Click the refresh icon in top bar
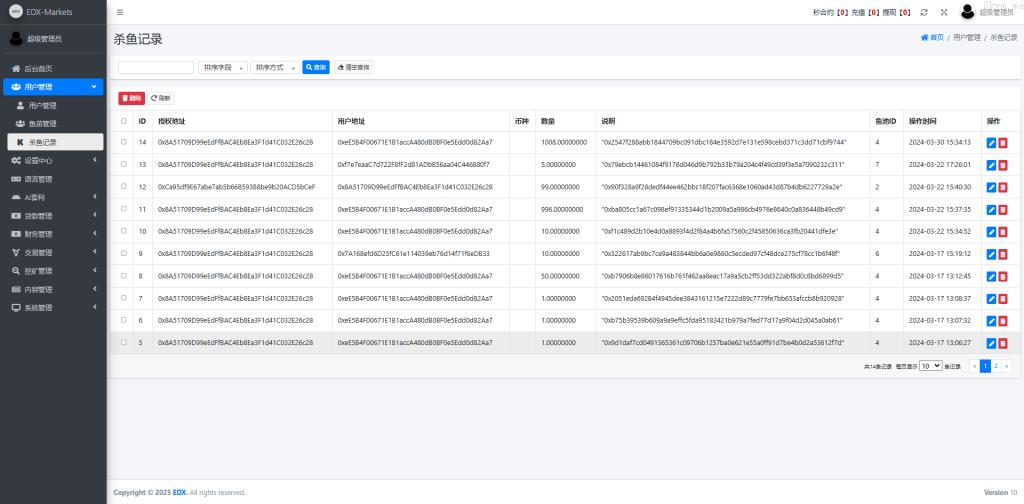This screenshot has width=1024, height=504. (x=924, y=12)
